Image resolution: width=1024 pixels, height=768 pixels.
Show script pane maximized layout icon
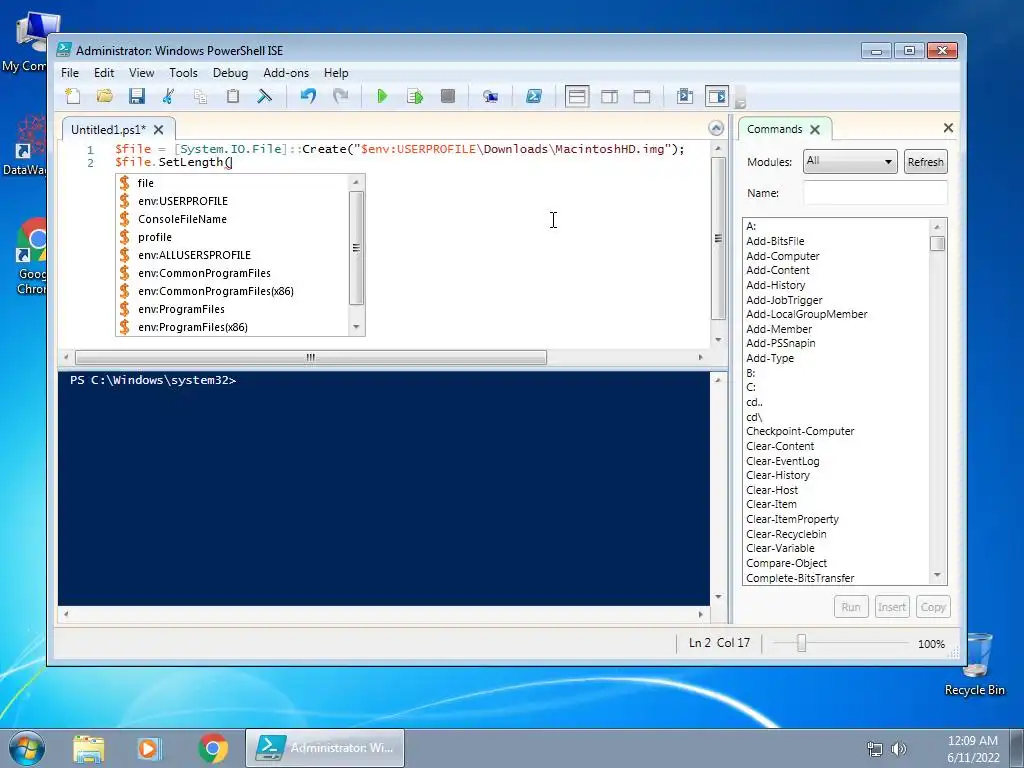coord(642,97)
